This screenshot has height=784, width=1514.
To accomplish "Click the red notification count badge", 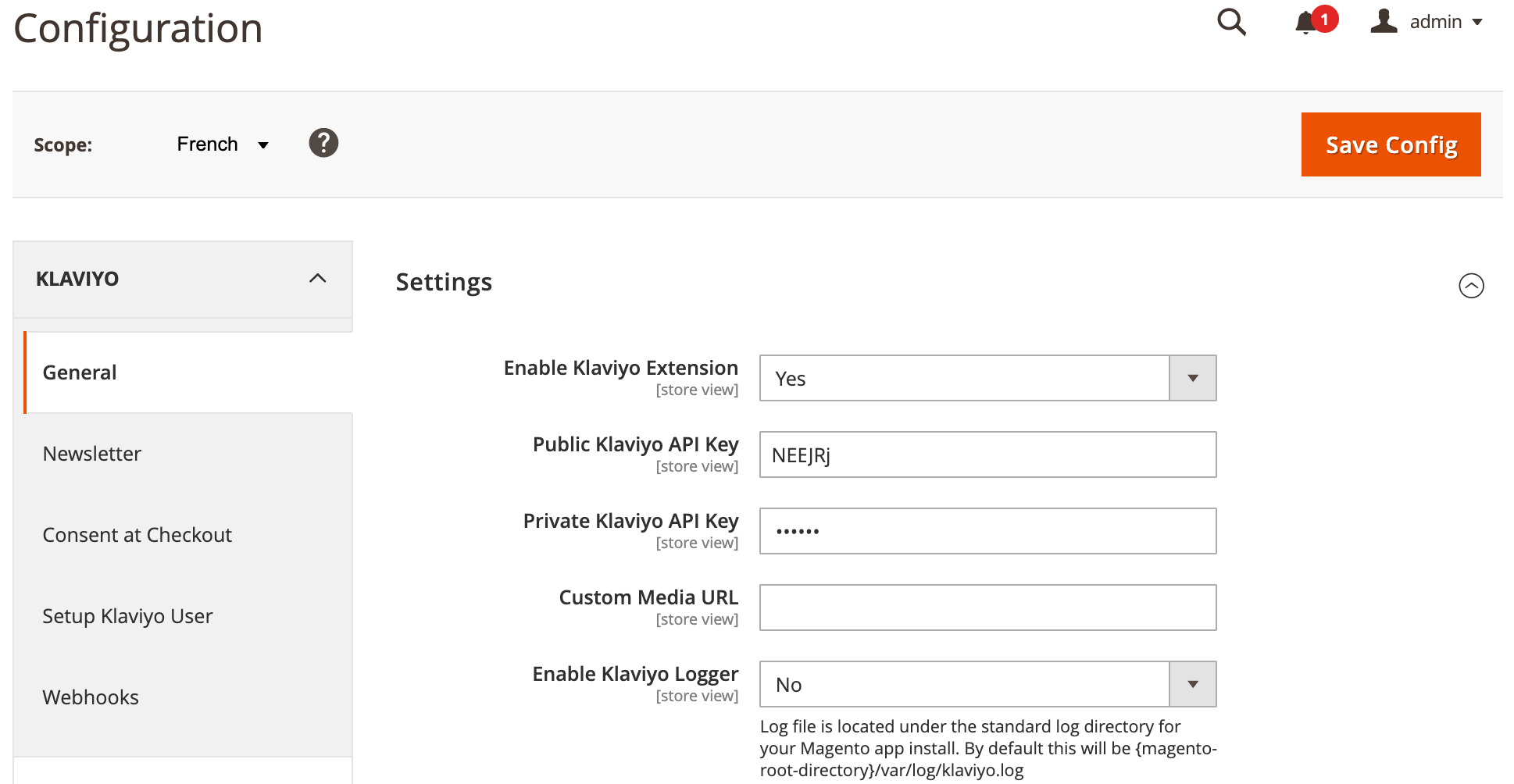I will coord(1324,19).
